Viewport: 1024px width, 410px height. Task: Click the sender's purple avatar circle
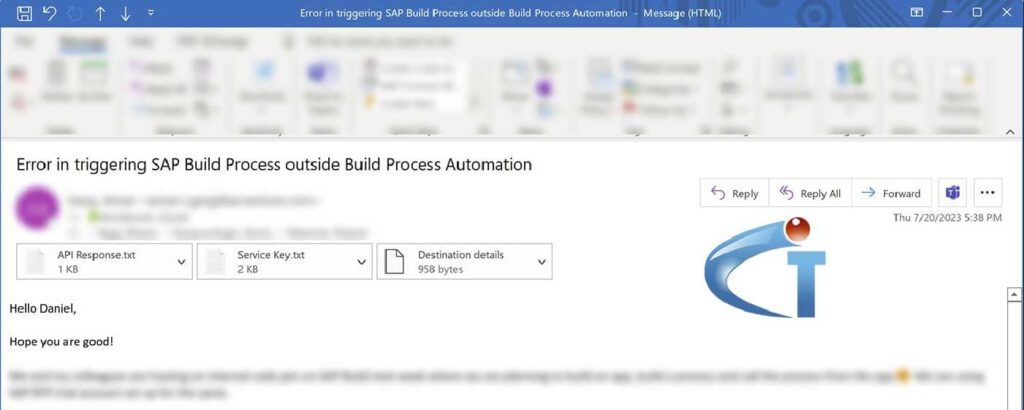[37, 208]
